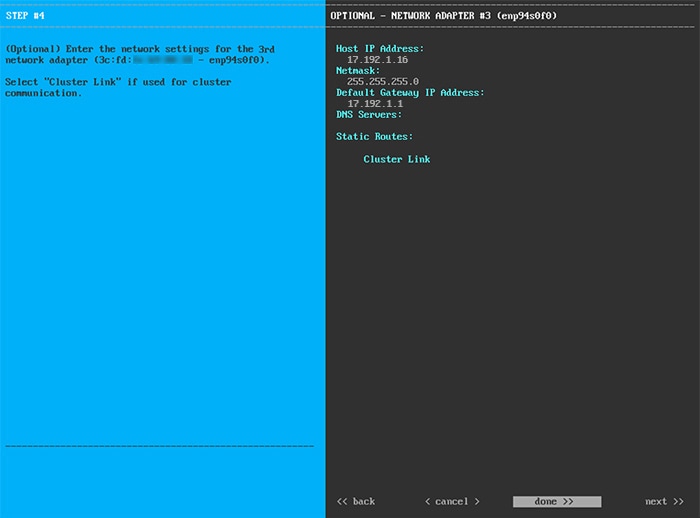700x518 pixels.
Task: Select the highlighted 'done >>' button
Action: pos(557,501)
